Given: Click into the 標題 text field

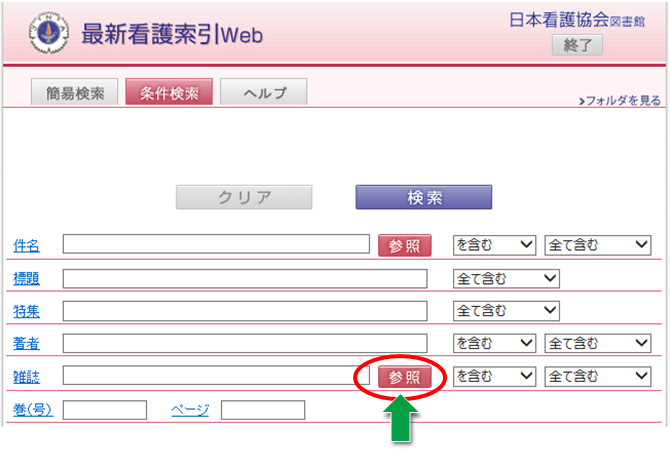Looking at the screenshot, I should pyautogui.click(x=245, y=279).
